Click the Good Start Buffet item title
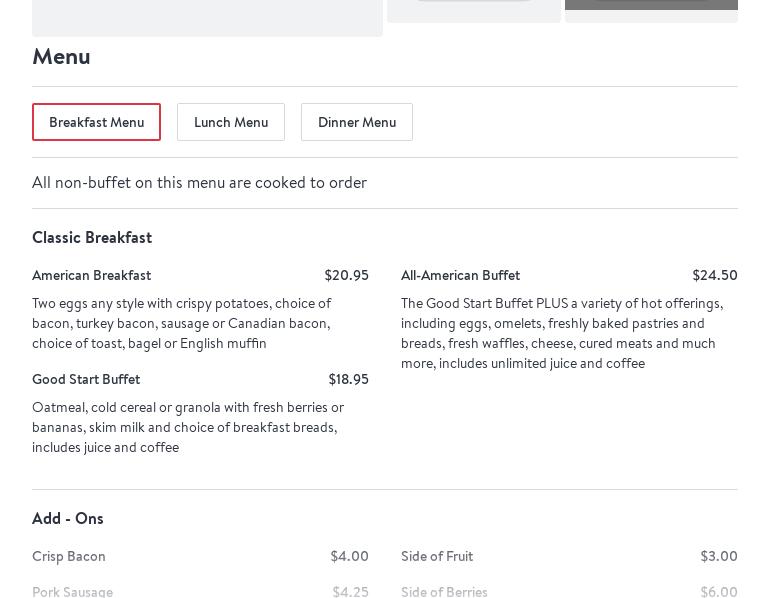The width and height of the screenshot is (770, 598). (86, 379)
